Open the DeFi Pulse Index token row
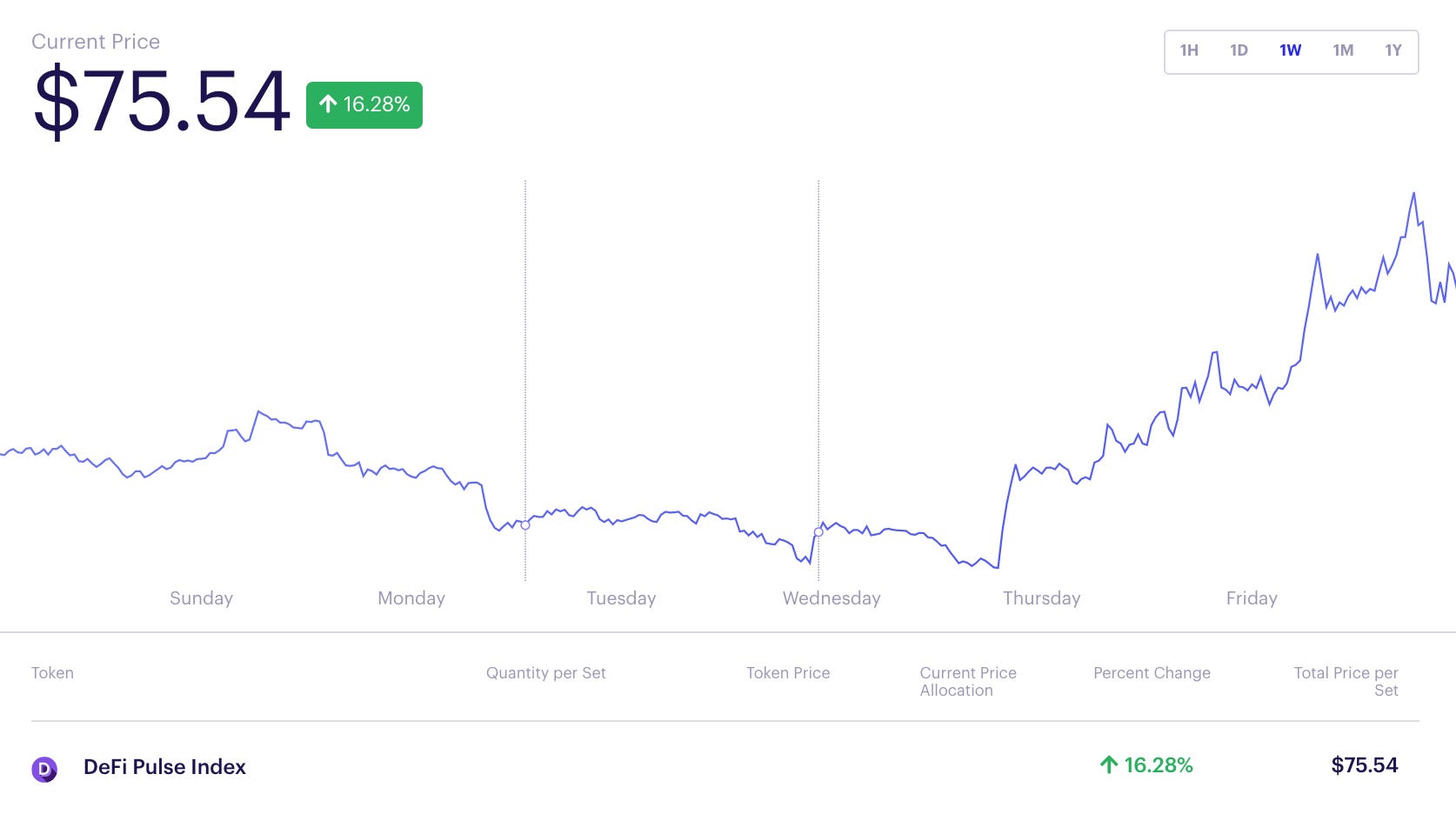Viewport: 1456px width, 821px height. (x=165, y=767)
